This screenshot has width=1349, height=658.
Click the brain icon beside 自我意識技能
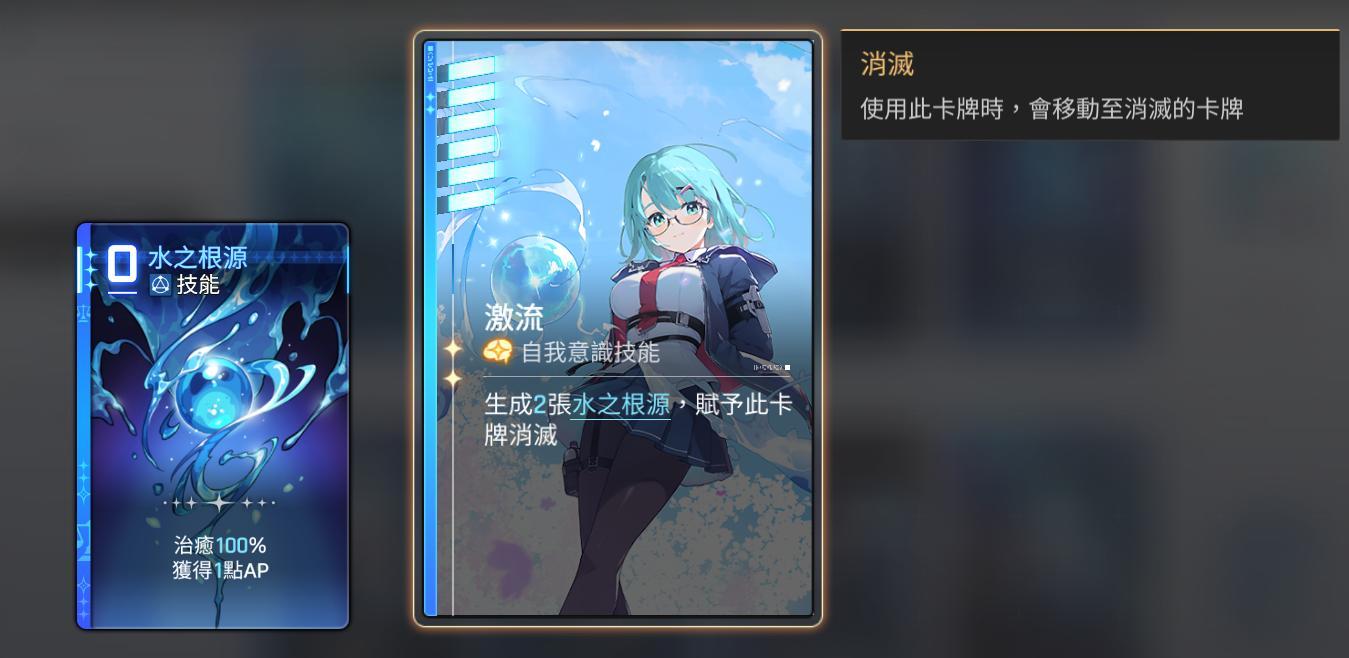(498, 351)
